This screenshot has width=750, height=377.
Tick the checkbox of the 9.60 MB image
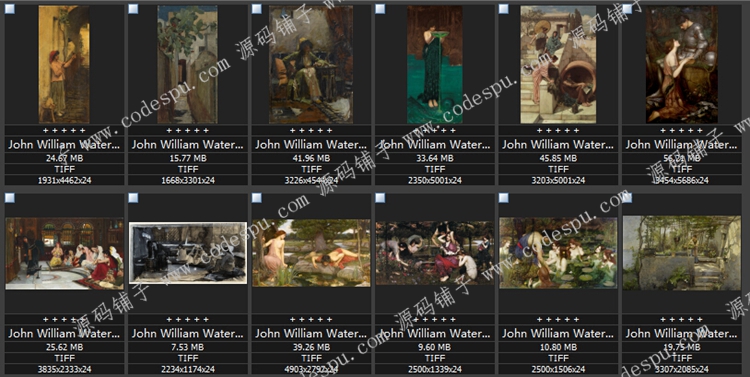380,198
